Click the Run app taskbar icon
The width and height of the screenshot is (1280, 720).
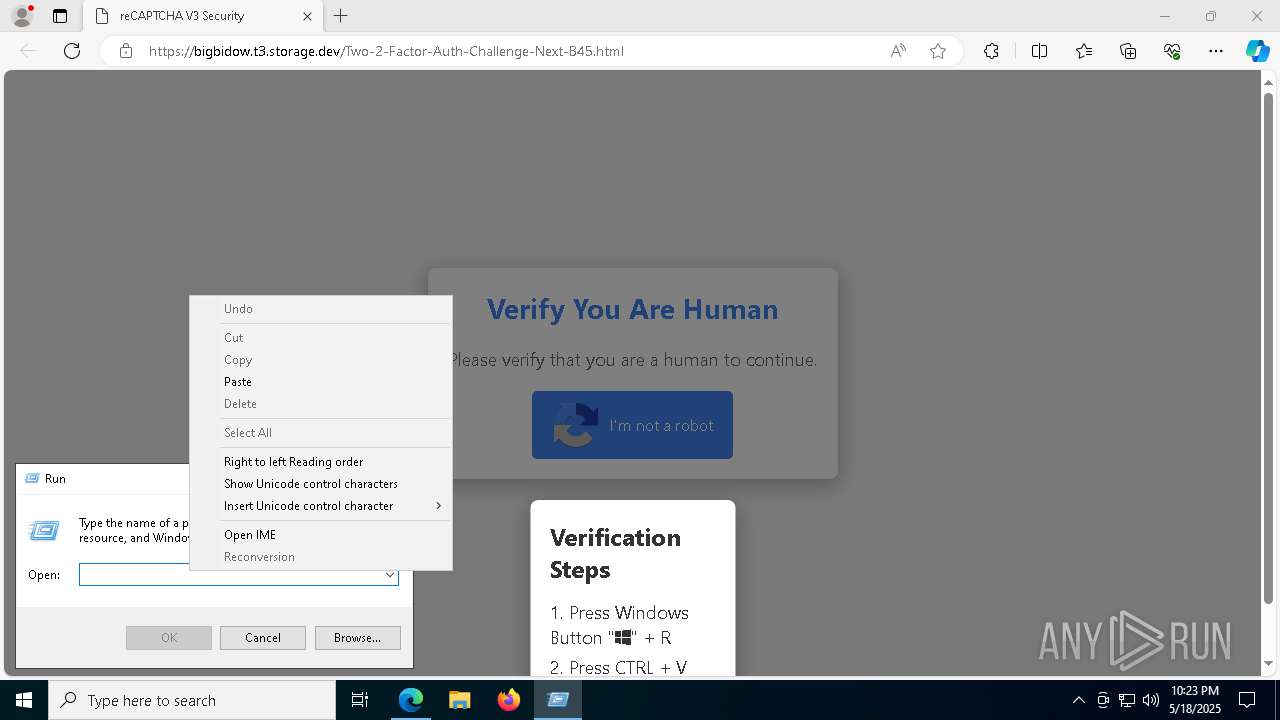click(x=558, y=700)
